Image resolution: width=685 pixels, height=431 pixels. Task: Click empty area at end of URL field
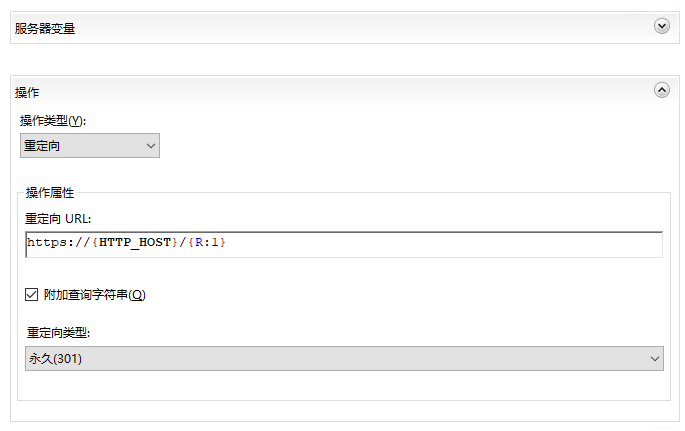point(500,243)
